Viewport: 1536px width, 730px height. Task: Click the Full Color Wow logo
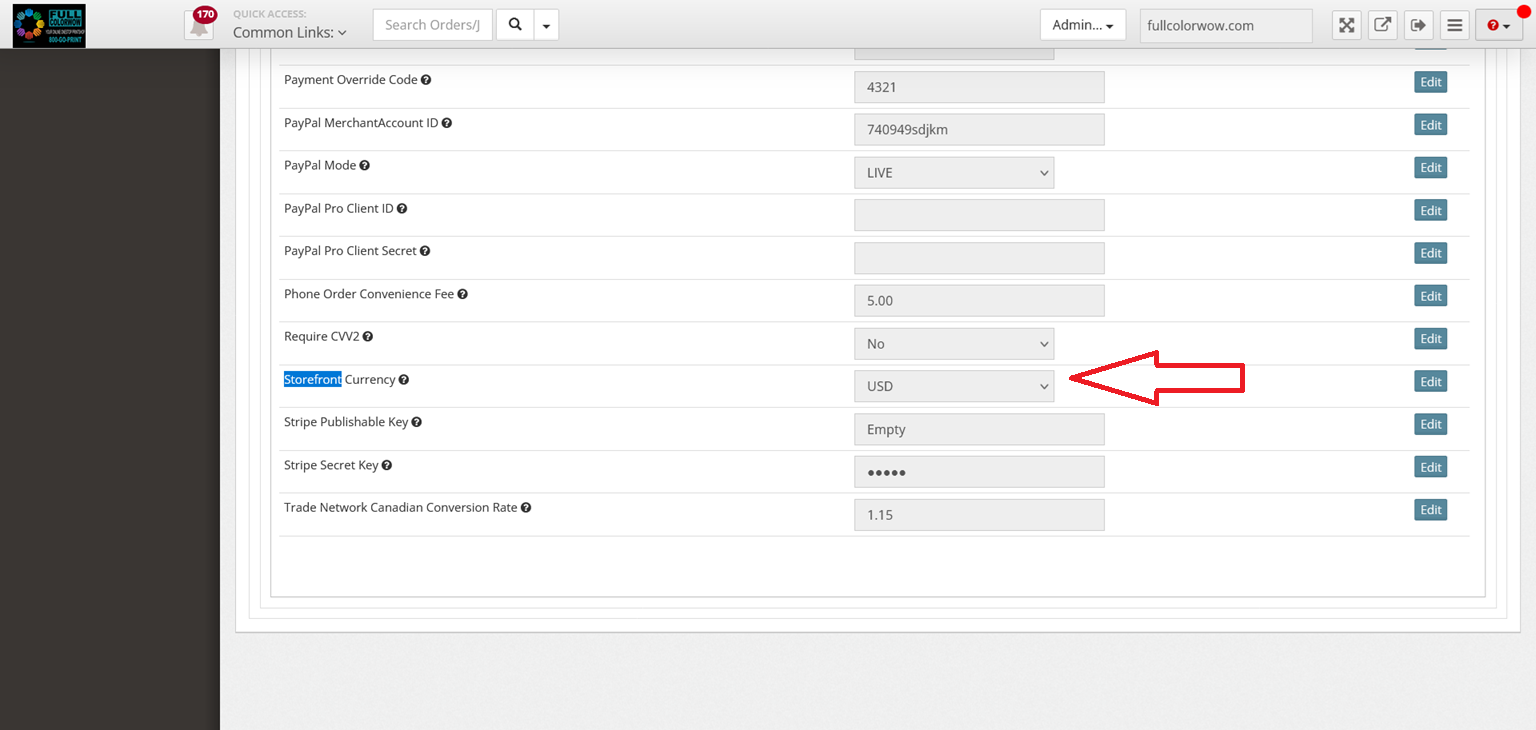[49, 25]
